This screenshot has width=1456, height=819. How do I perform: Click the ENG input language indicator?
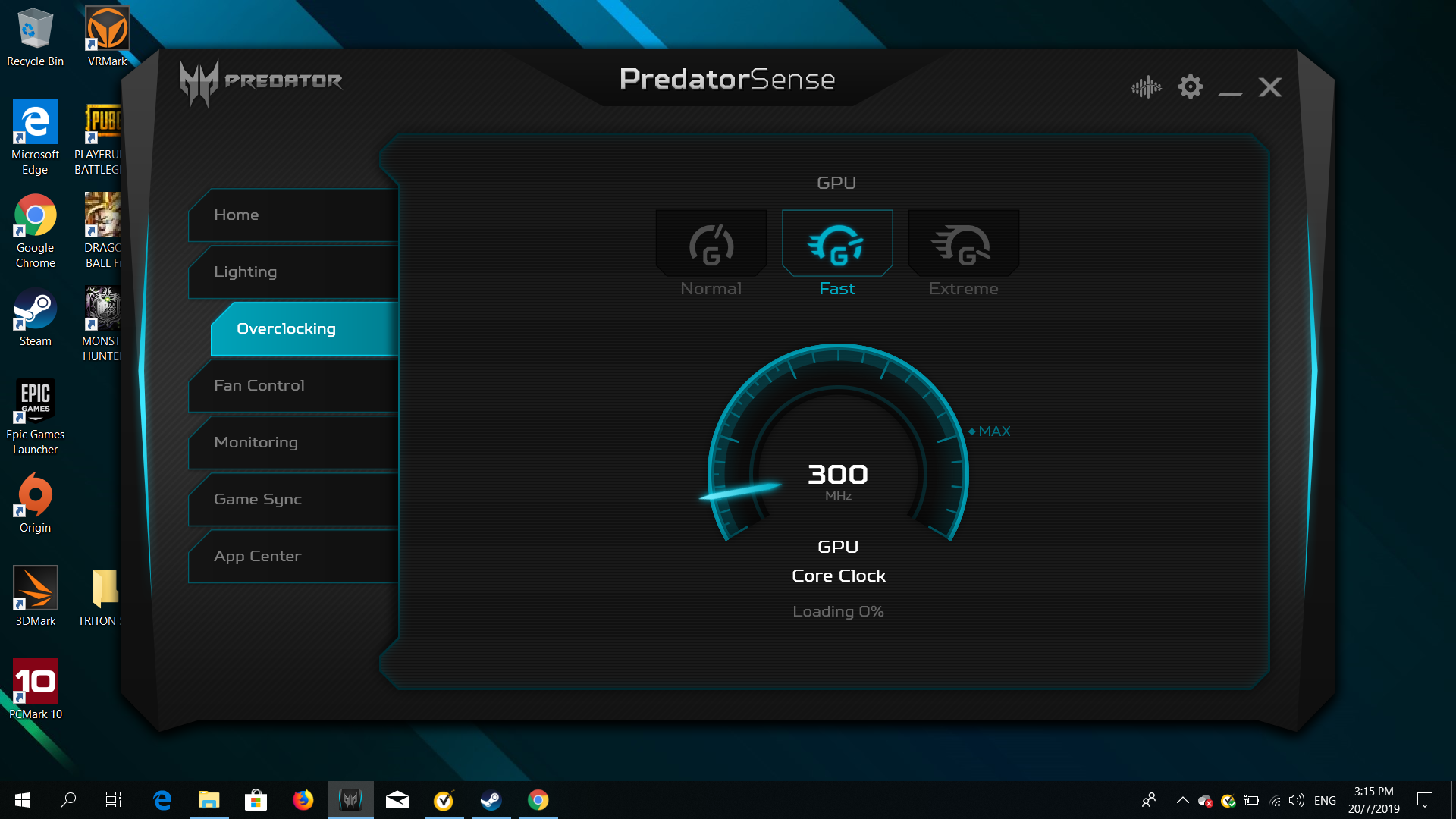point(1325,800)
